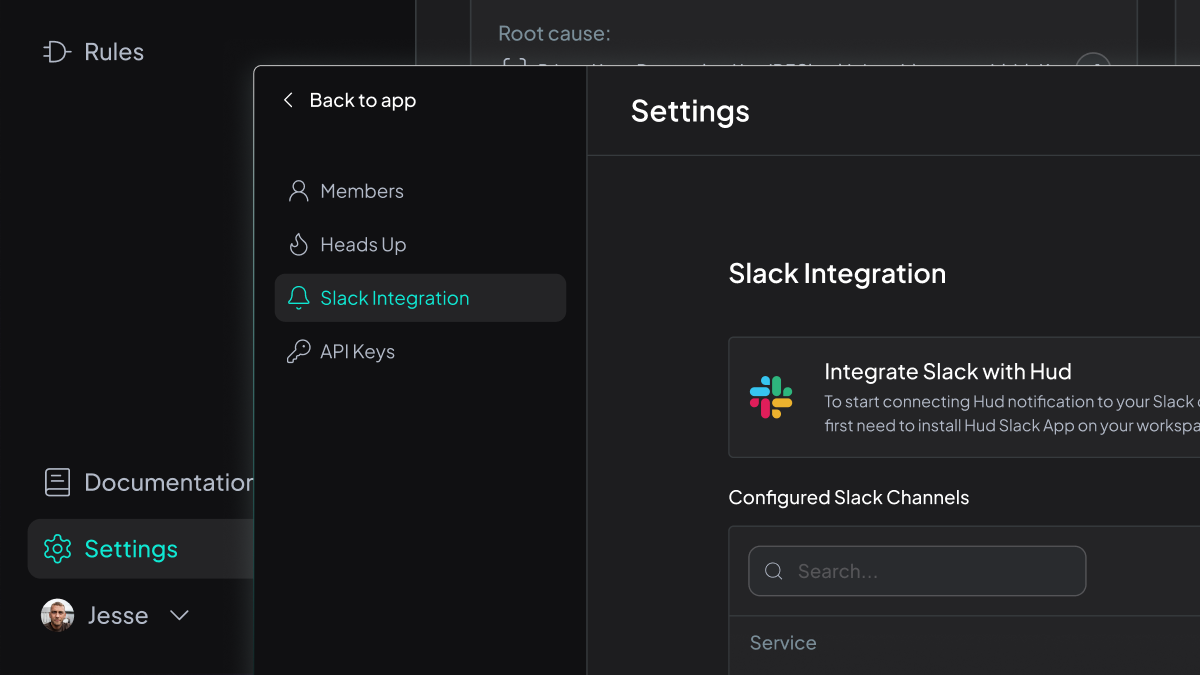The height and width of the screenshot is (675, 1200).
Task: Click the Jesse username label
Action: click(118, 616)
